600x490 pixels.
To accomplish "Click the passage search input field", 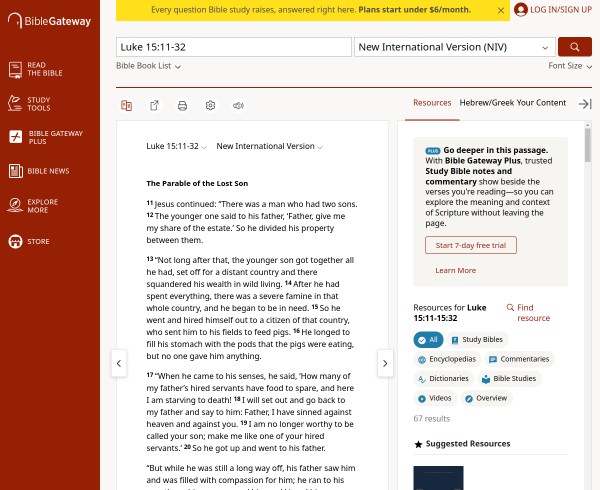I will click(x=234, y=47).
